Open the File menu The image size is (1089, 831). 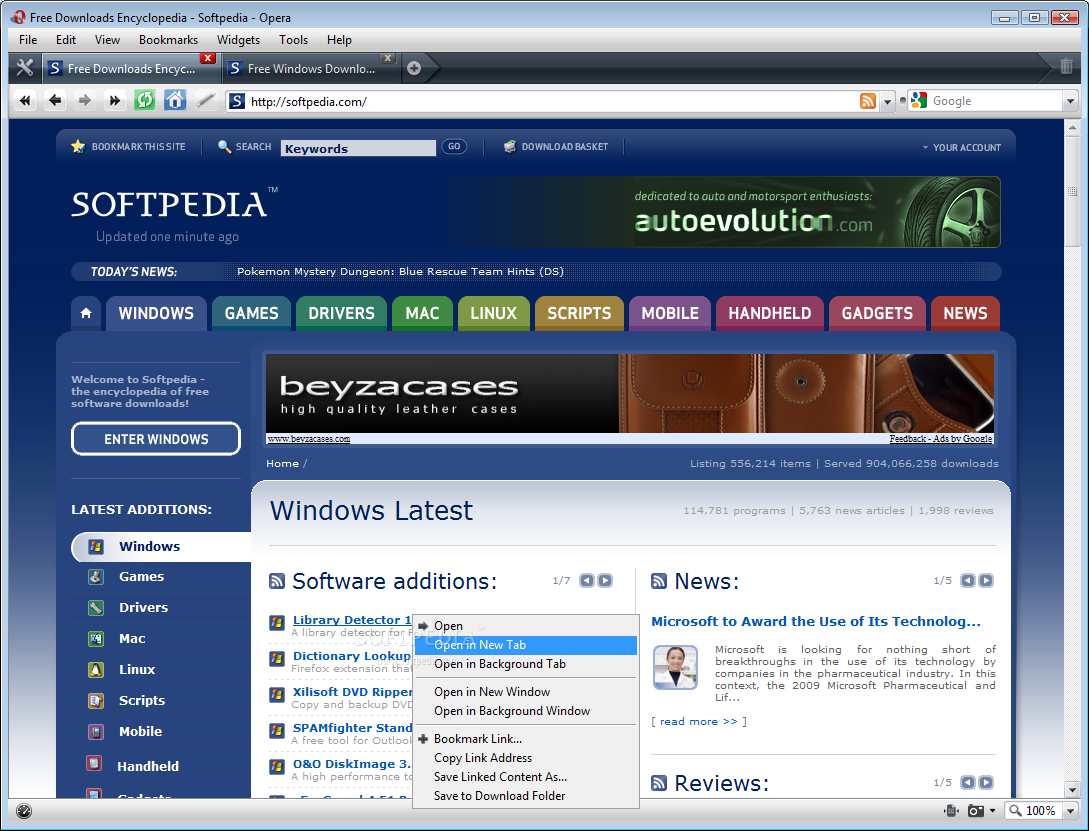tap(28, 40)
